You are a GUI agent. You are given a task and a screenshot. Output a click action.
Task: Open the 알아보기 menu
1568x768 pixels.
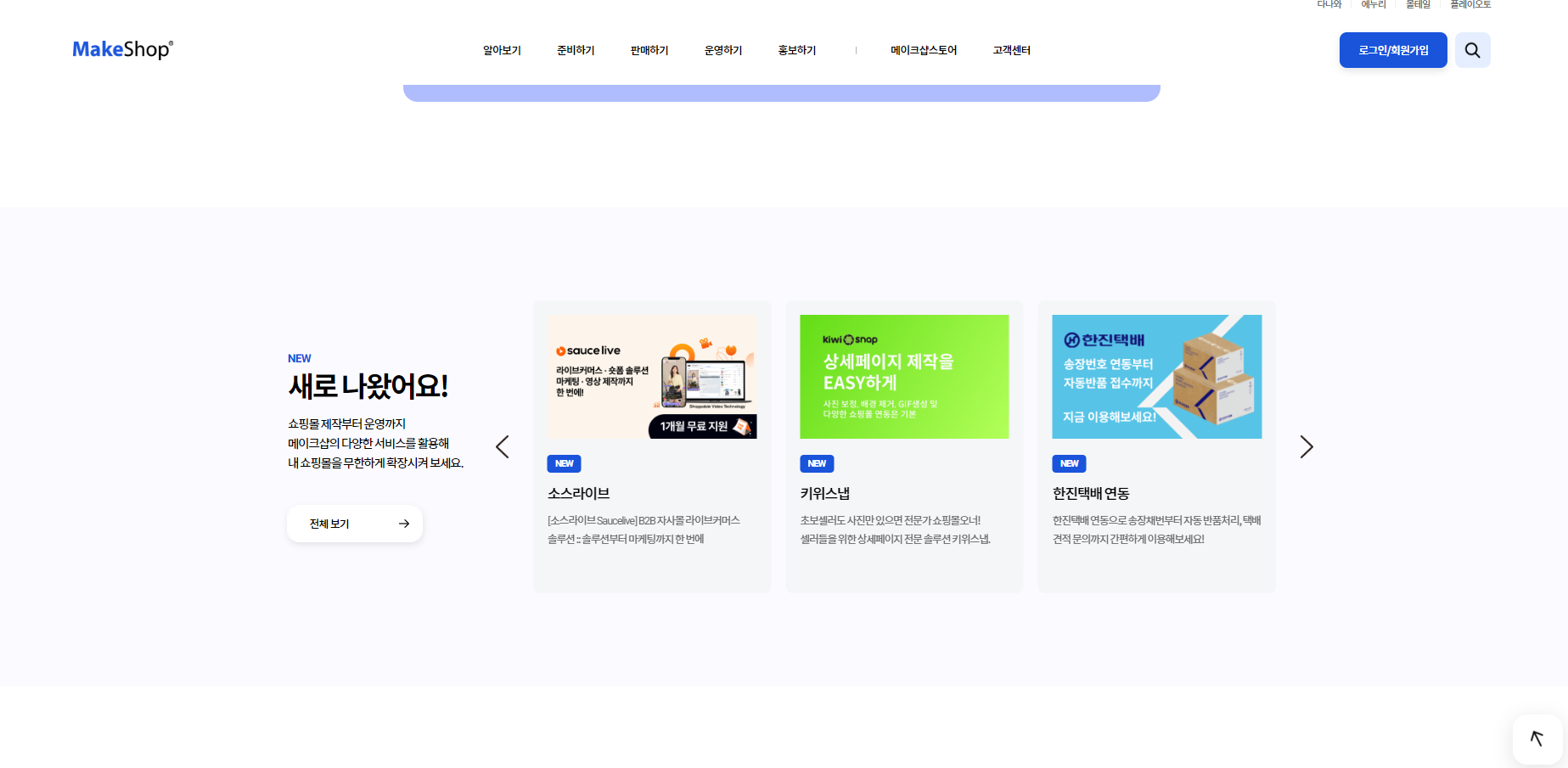[502, 50]
